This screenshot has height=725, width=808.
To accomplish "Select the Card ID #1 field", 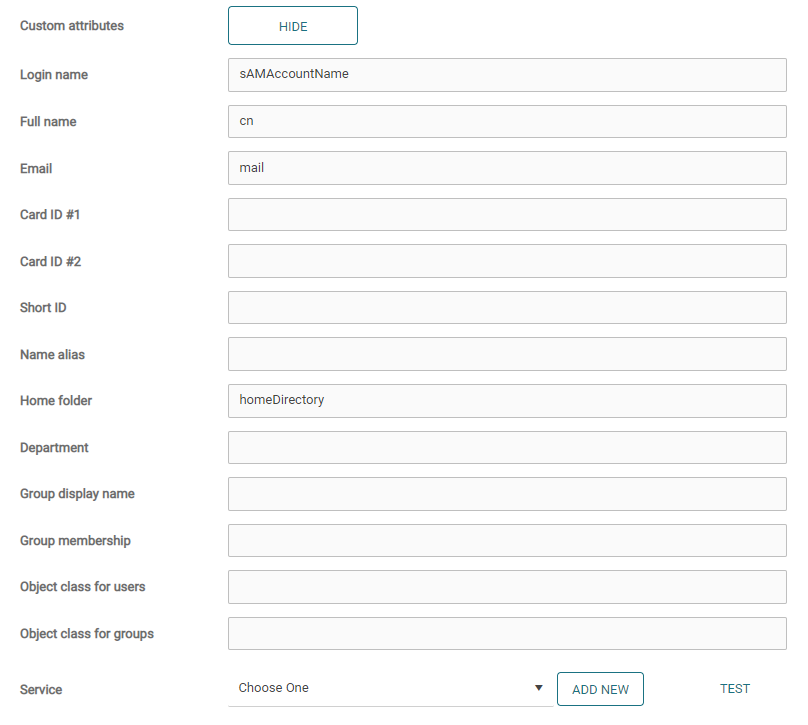I will point(507,214).
